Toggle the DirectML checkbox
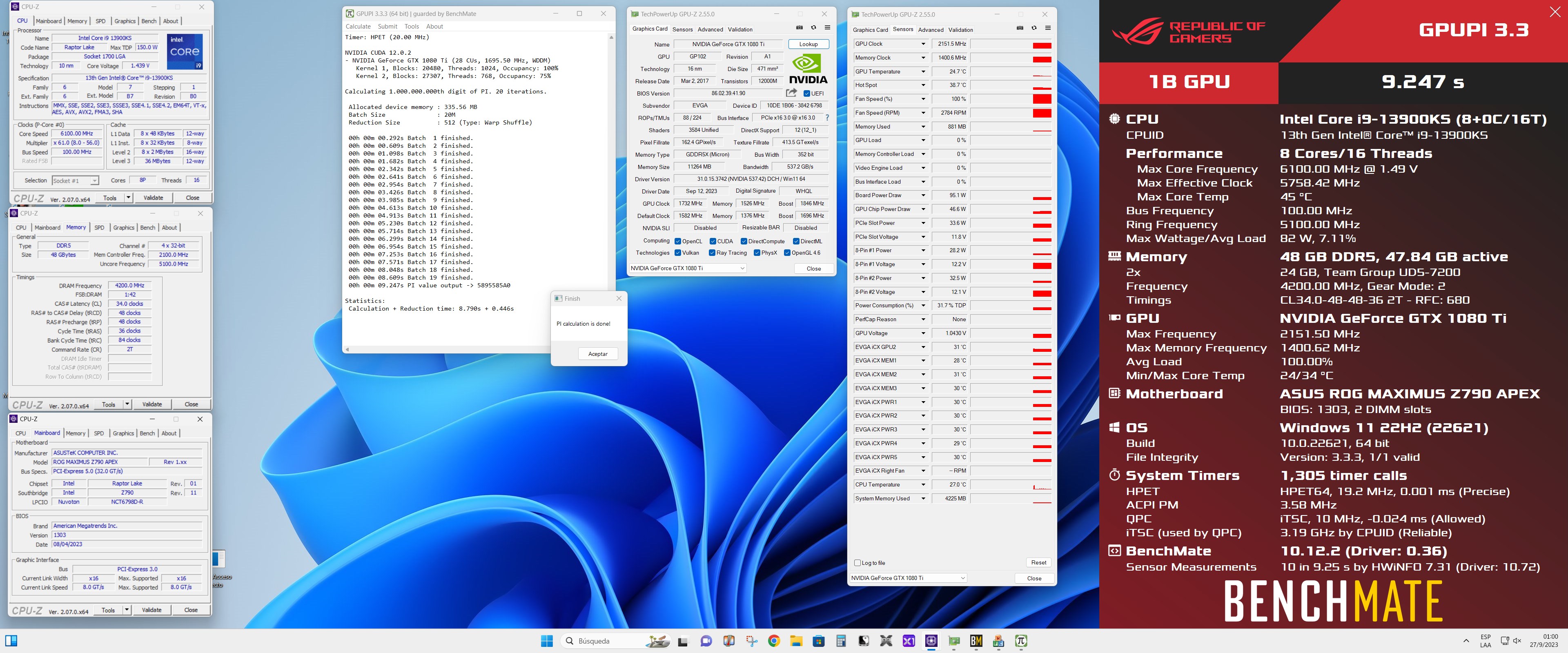 [x=796, y=241]
